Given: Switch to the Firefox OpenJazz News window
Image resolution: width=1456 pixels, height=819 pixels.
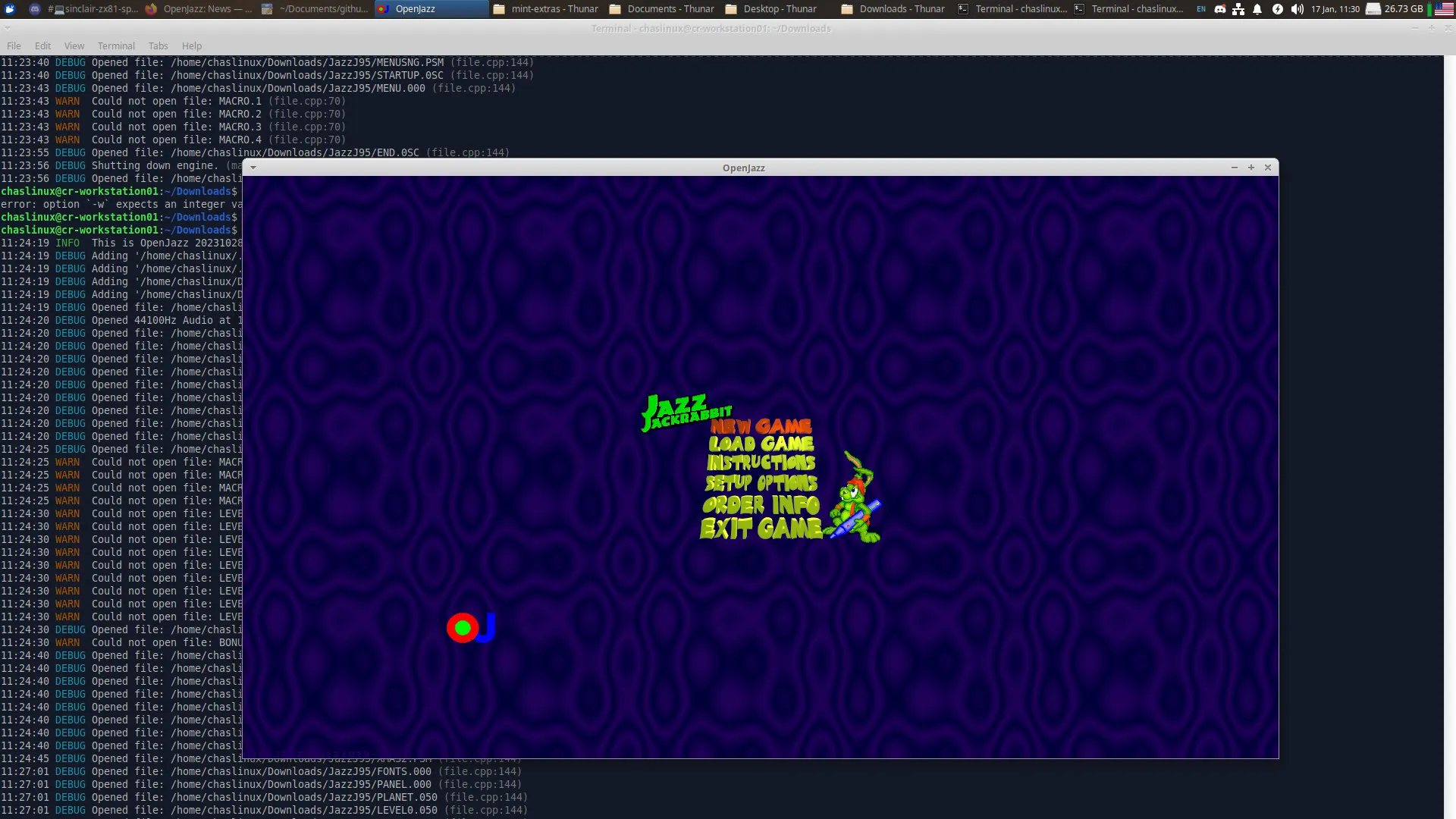Looking at the screenshot, I should tap(199, 9).
